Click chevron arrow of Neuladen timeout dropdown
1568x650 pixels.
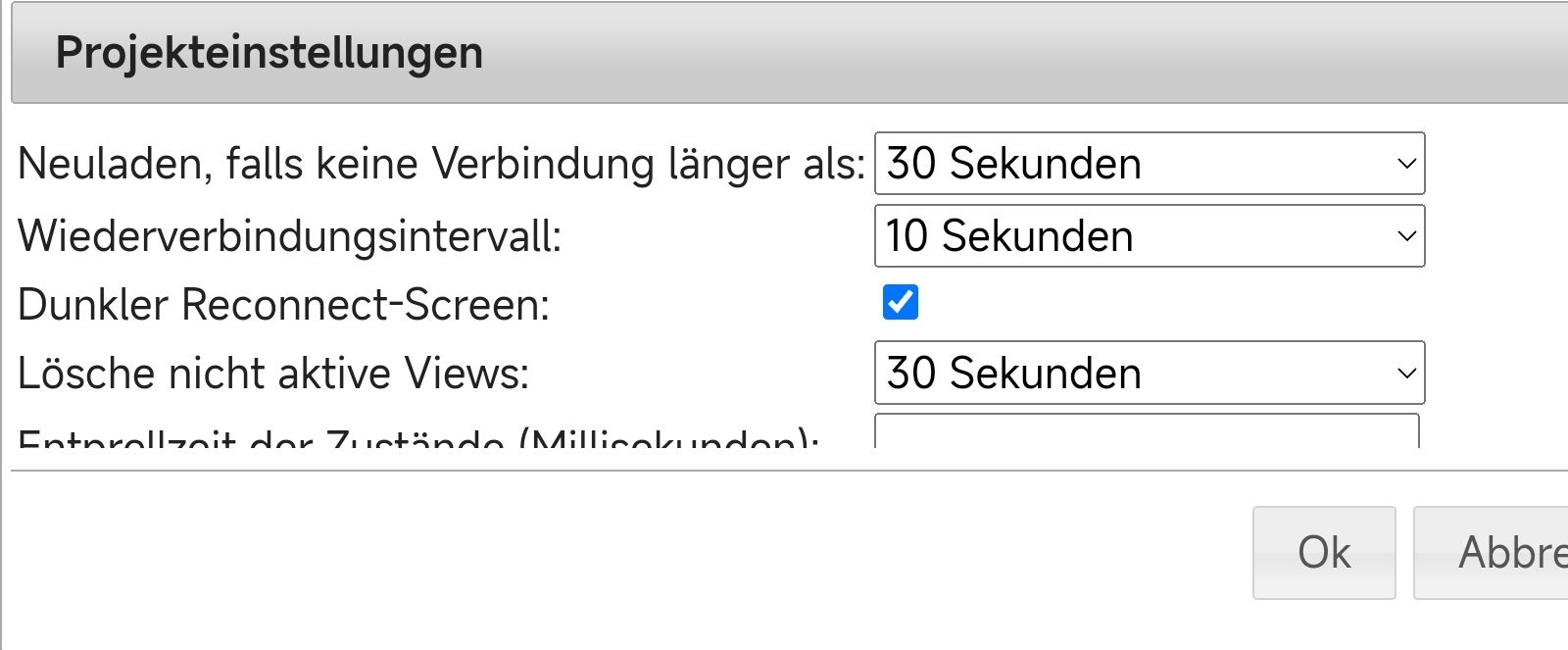tap(1406, 164)
